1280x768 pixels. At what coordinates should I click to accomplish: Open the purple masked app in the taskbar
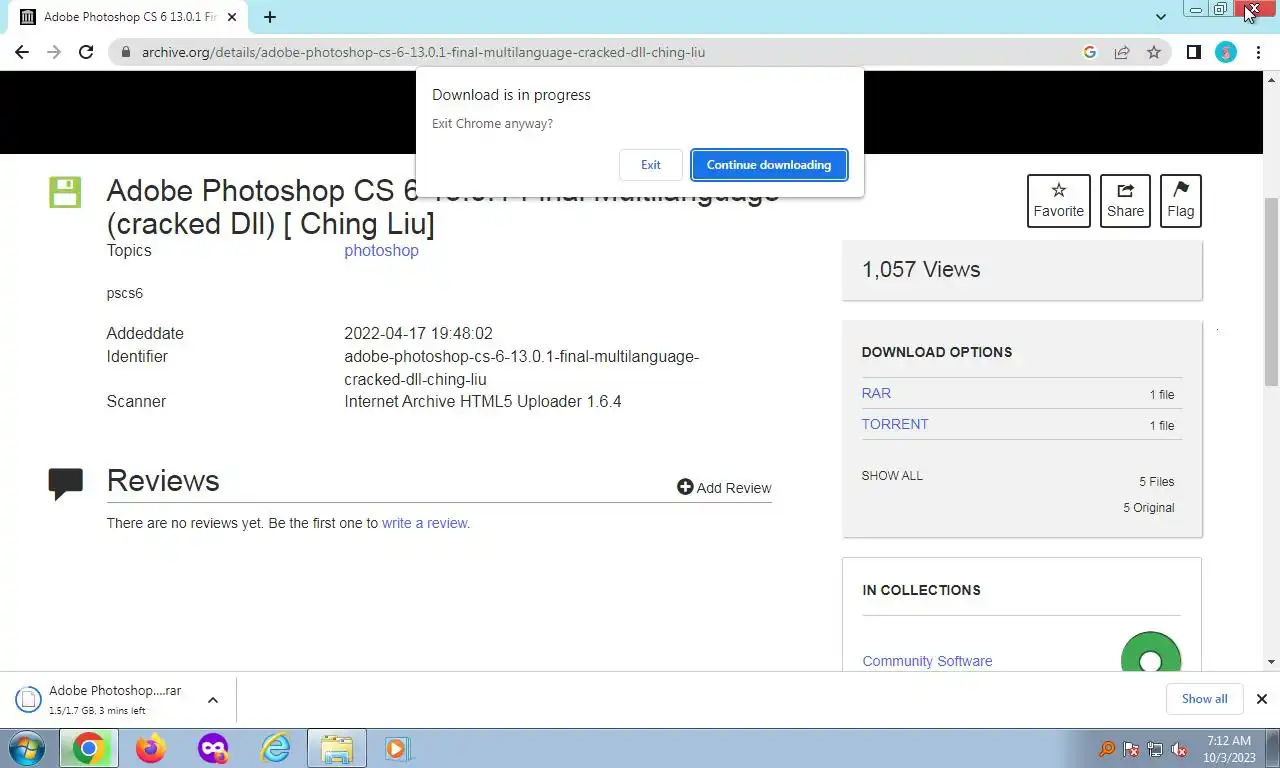pos(213,748)
